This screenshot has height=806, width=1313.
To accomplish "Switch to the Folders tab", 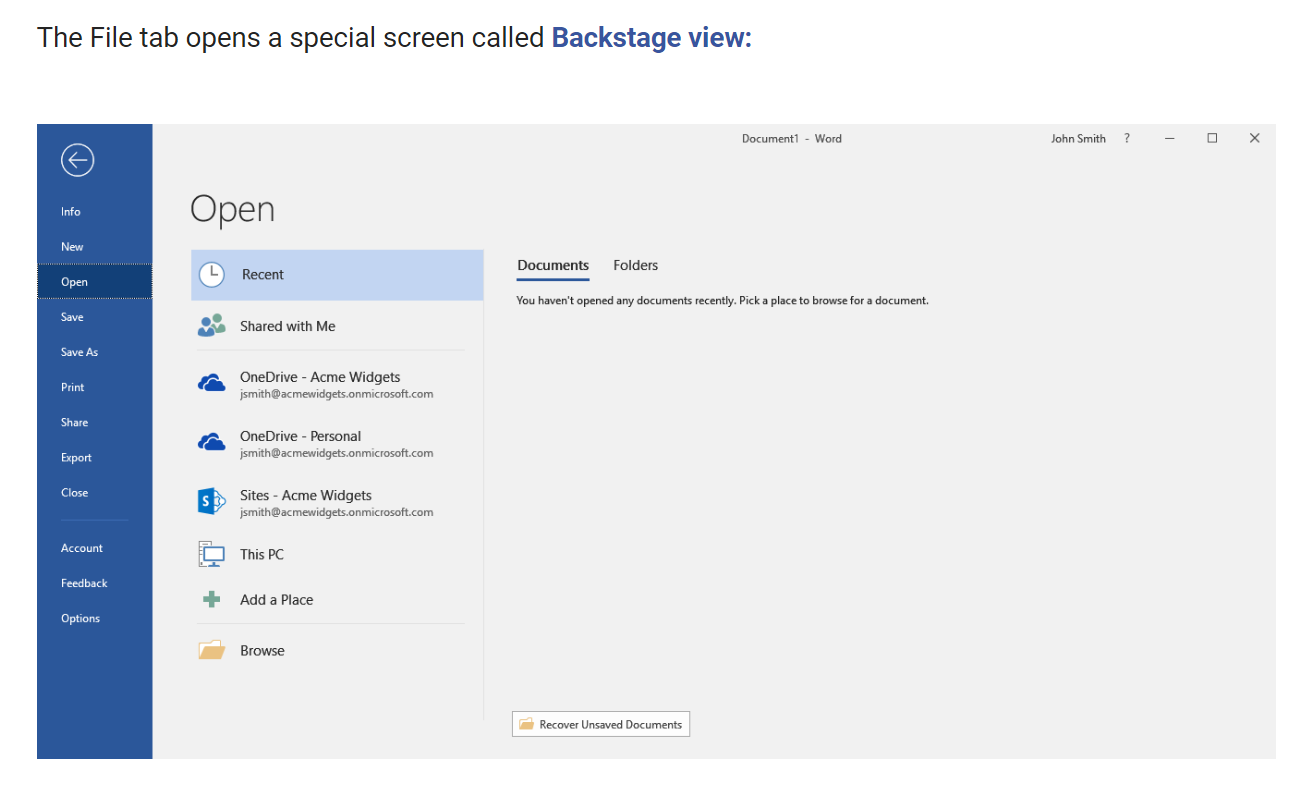I will pyautogui.click(x=636, y=266).
